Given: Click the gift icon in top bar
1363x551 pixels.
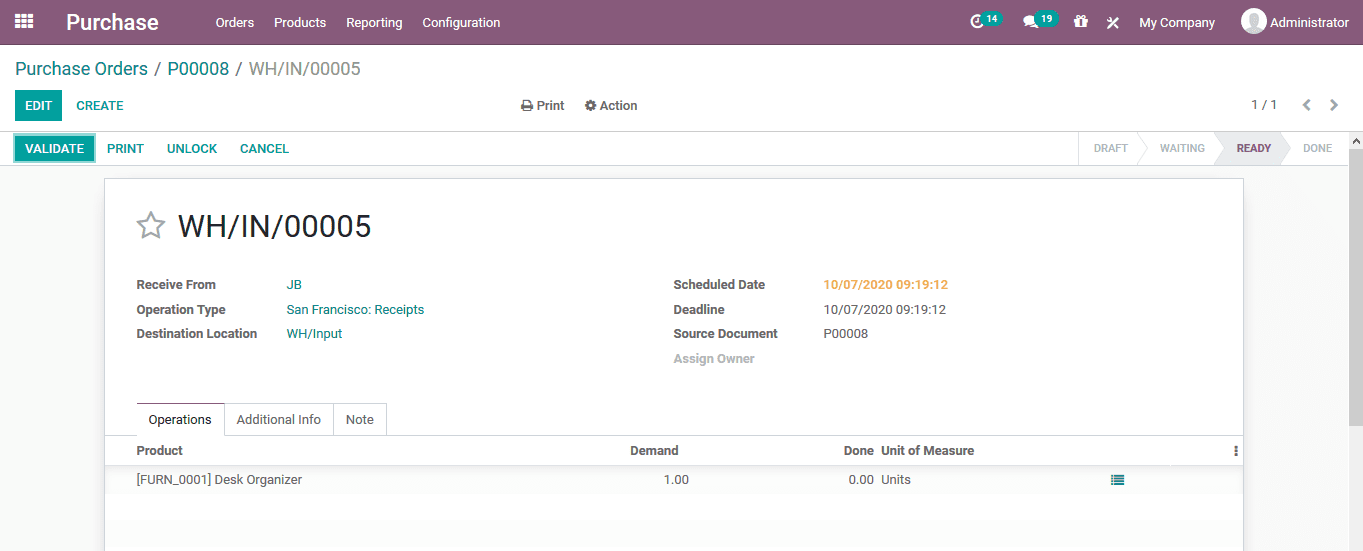Looking at the screenshot, I should point(1081,21).
